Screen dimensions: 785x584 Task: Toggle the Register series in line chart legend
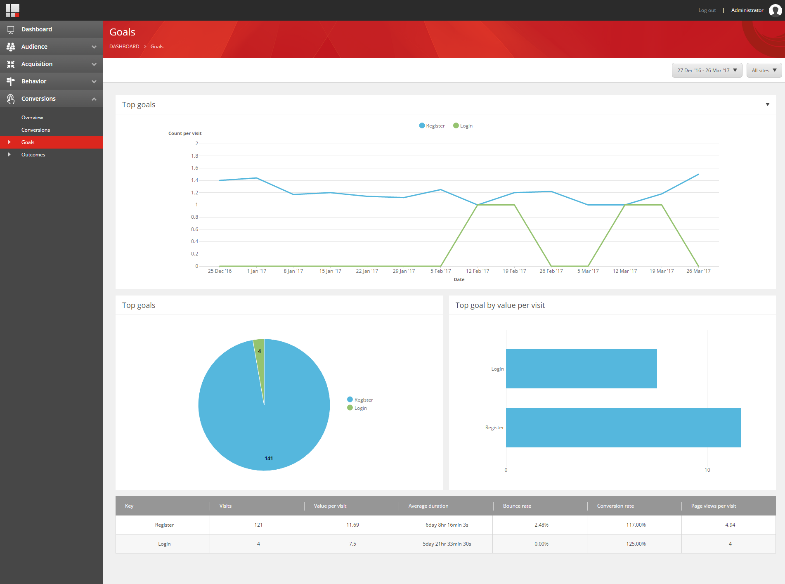432,126
